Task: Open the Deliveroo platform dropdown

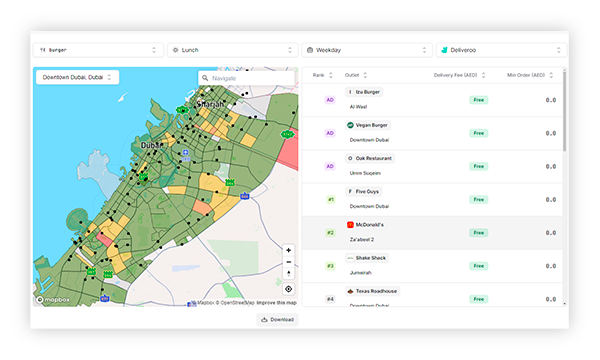Action: click(x=501, y=50)
